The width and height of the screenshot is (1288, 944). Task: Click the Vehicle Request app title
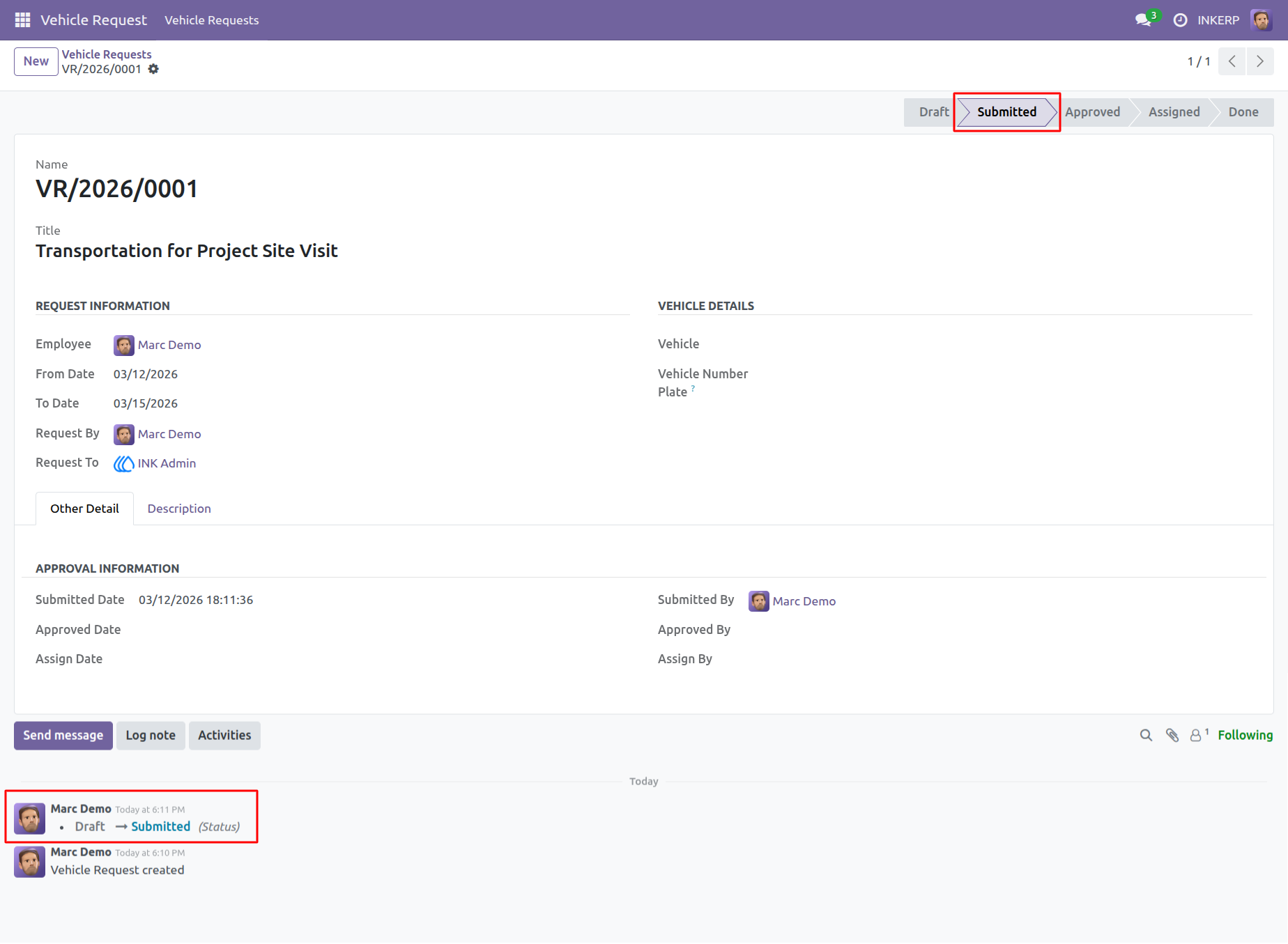pyautogui.click(x=93, y=20)
